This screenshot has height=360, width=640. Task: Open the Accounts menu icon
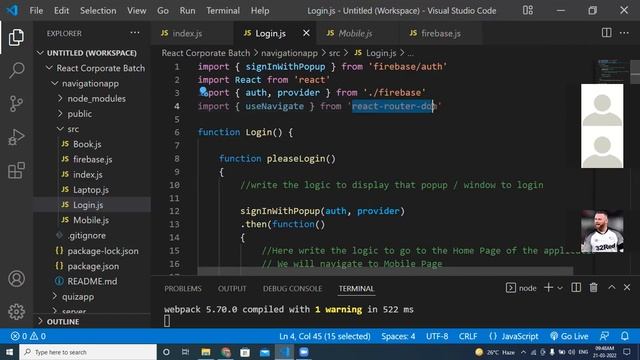(16, 279)
